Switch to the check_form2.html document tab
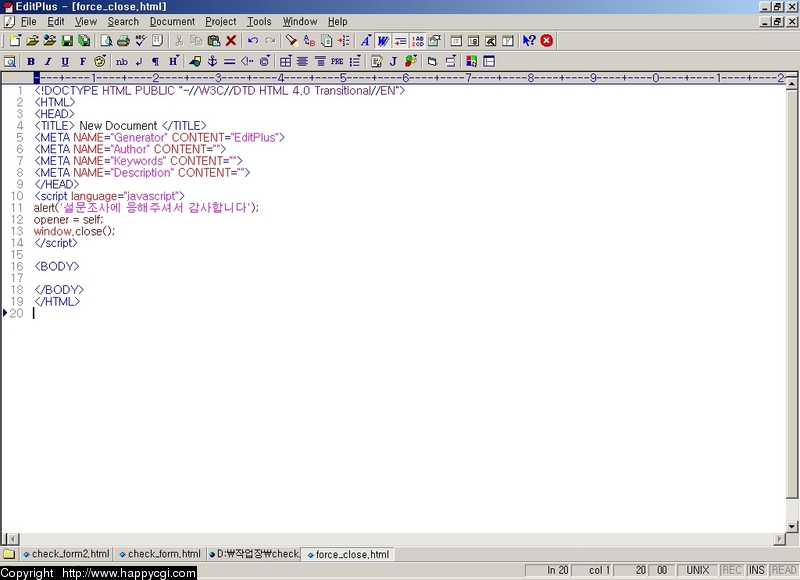800x580 pixels. coord(66,554)
